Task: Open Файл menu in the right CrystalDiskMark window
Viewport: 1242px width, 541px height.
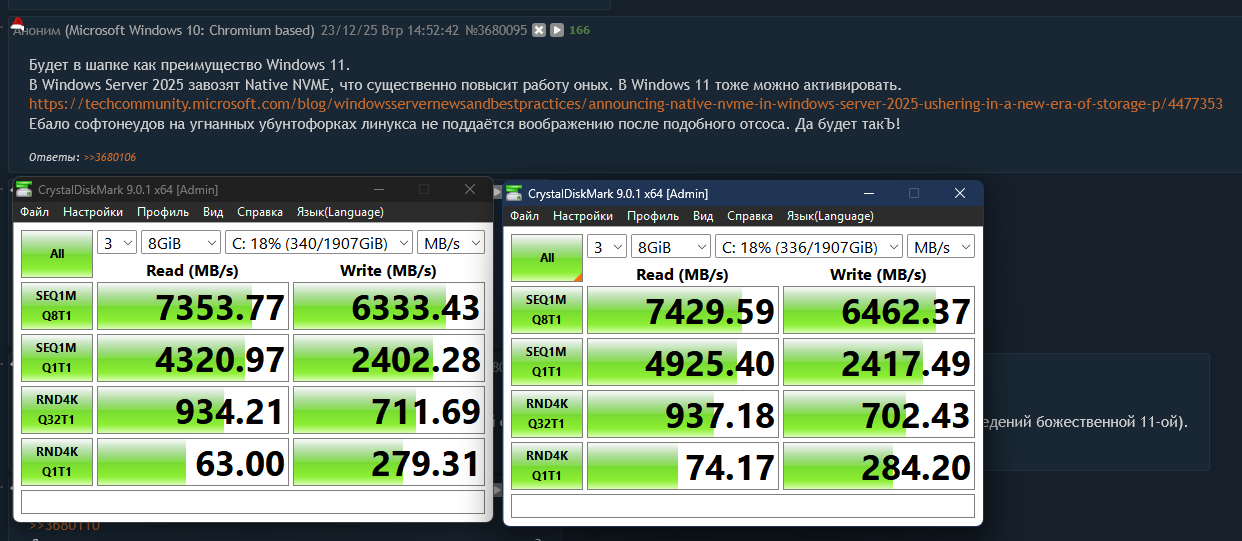Action: point(524,216)
